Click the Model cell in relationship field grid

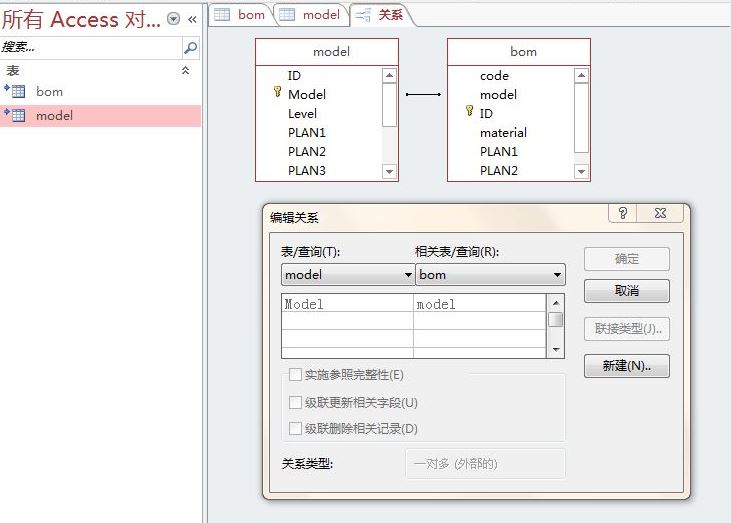point(347,303)
